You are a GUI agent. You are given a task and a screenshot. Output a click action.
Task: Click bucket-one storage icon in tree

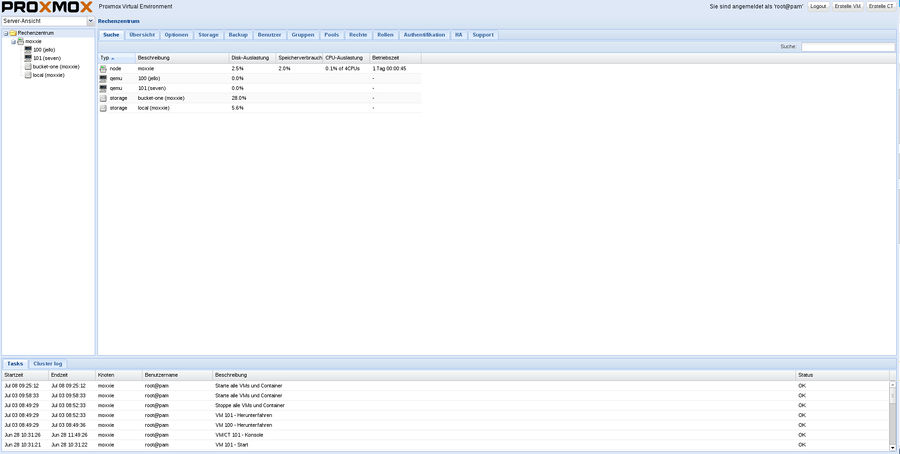[x=28, y=66]
